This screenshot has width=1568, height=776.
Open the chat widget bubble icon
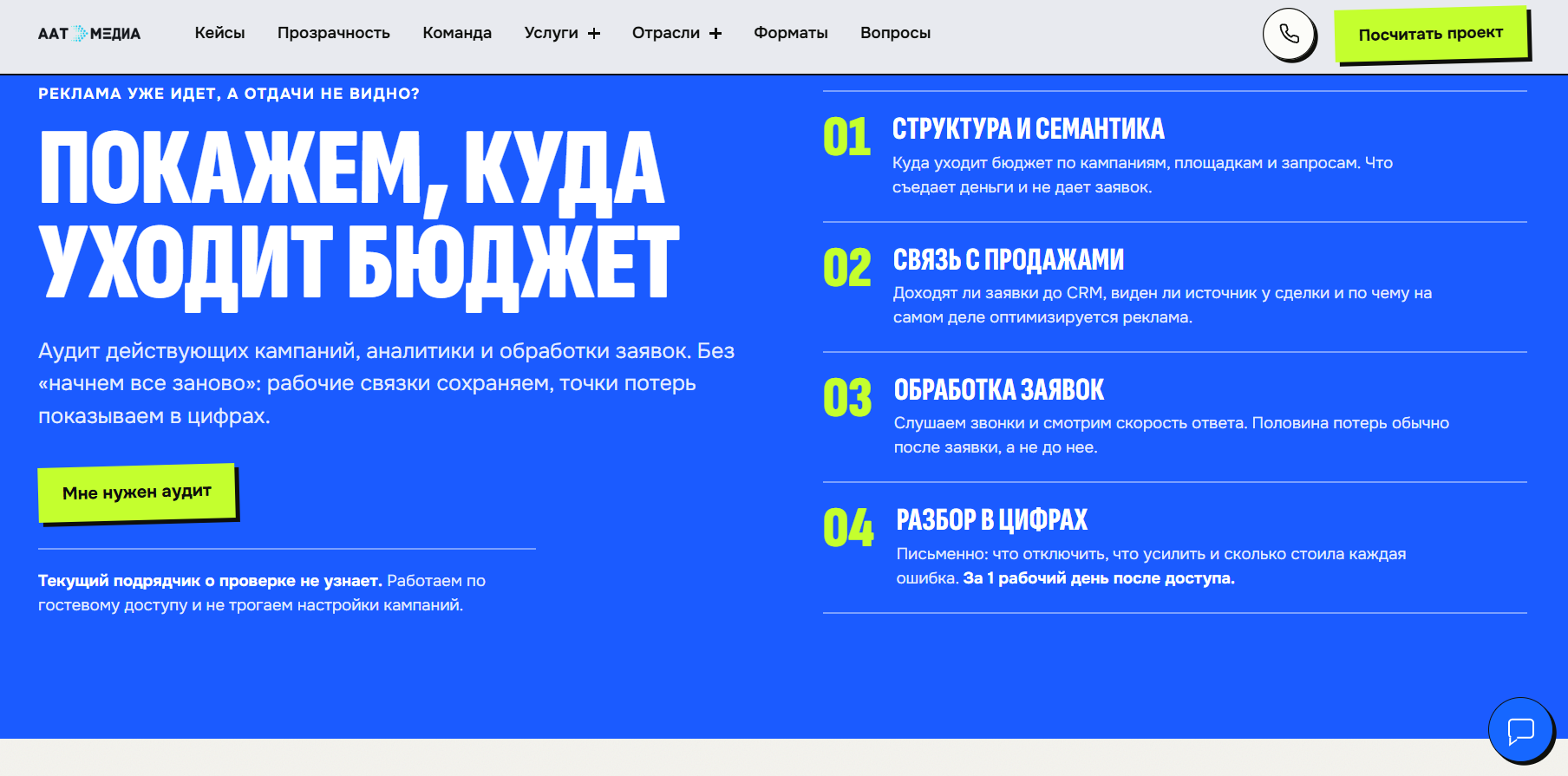1520,730
